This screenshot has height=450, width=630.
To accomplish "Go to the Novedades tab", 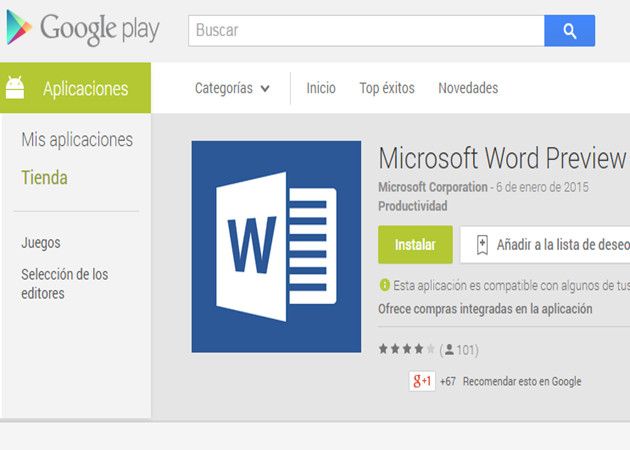I will [x=468, y=88].
